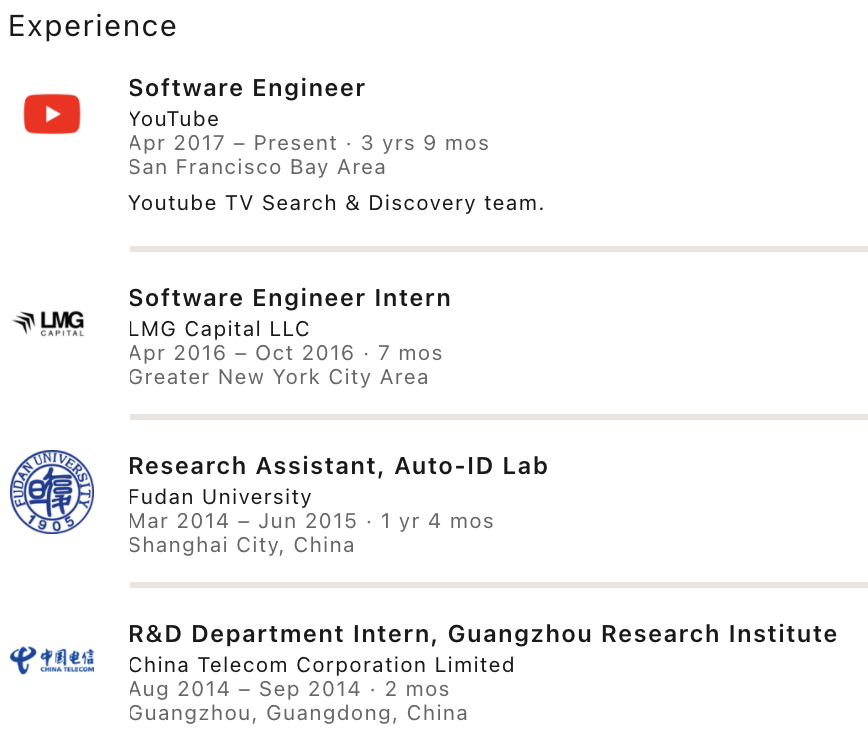This screenshot has width=868, height=746.
Task: Click the Shanghai City, China location text
Action: coord(241,545)
